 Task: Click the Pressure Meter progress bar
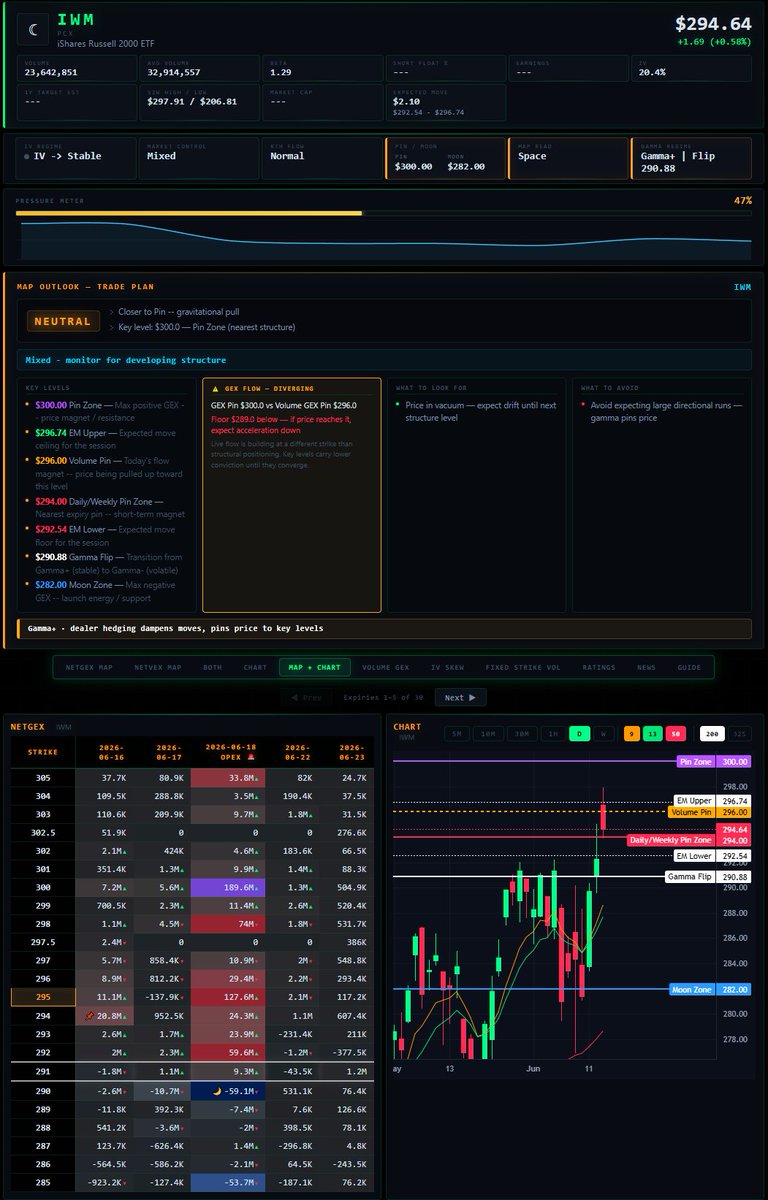tap(384, 213)
